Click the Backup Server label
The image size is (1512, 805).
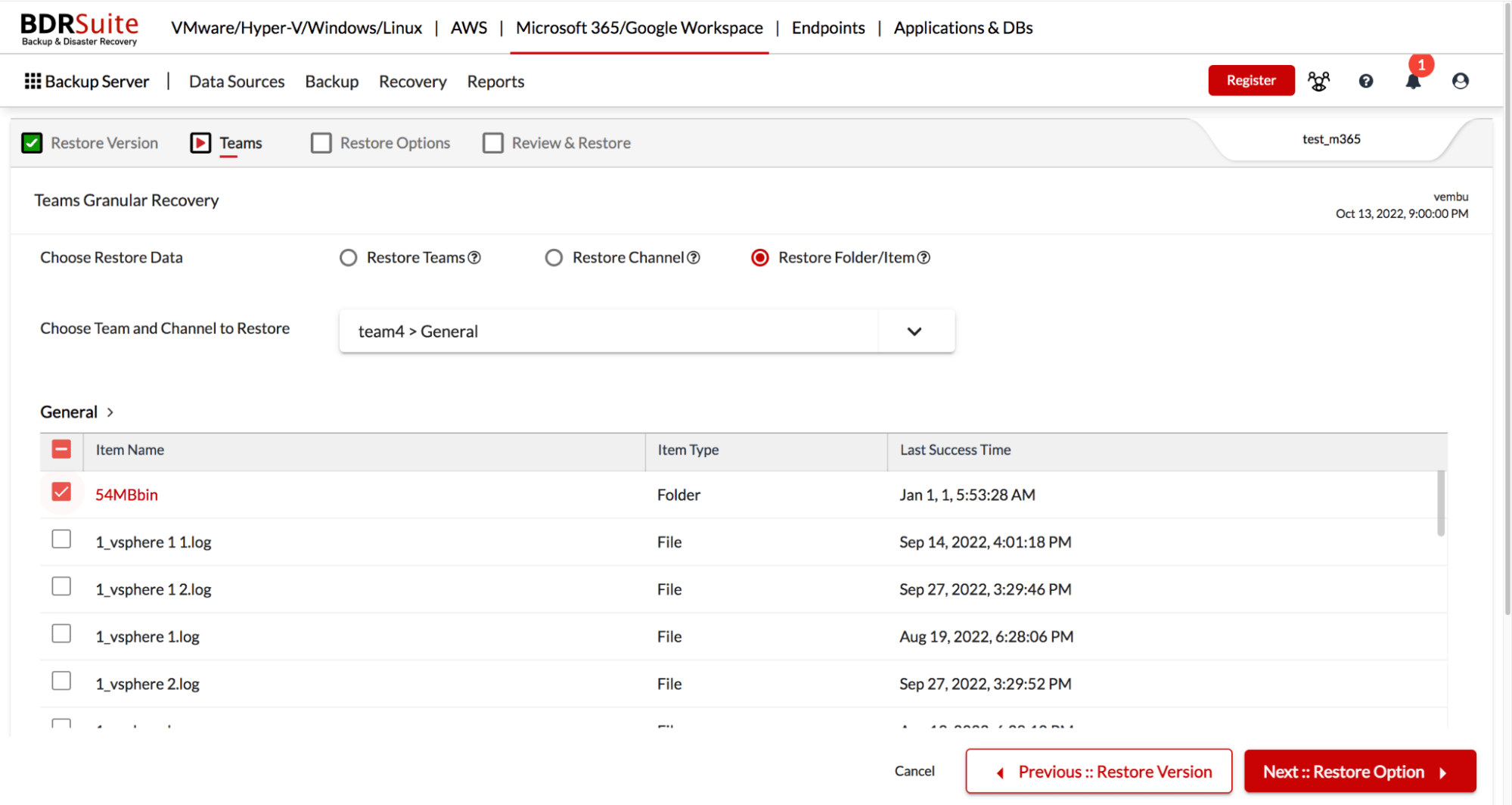pyautogui.click(x=97, y=82)
